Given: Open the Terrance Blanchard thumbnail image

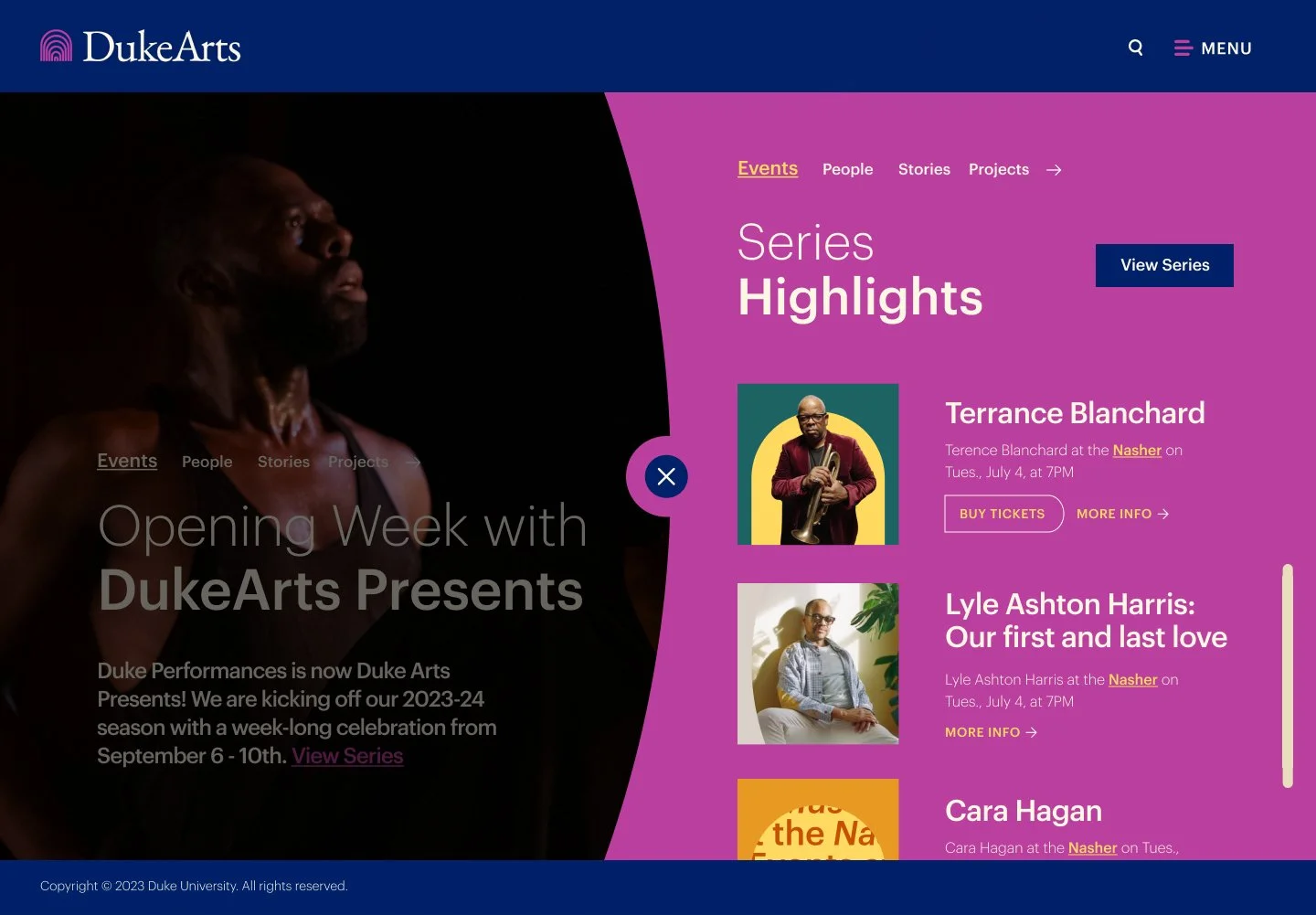Looking at the screenshot, I should pyautogui.click(x=818, y=464).
